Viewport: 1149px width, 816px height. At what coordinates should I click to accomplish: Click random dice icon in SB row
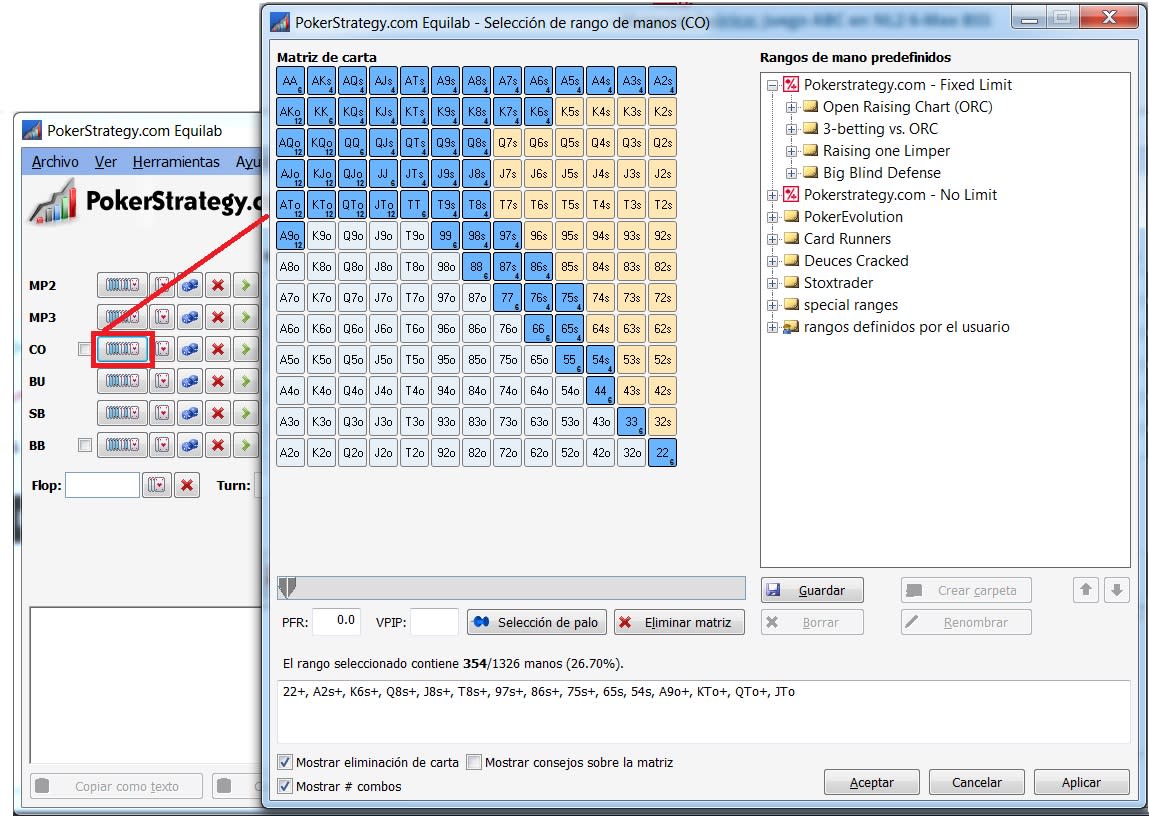(x=190, y=413)
